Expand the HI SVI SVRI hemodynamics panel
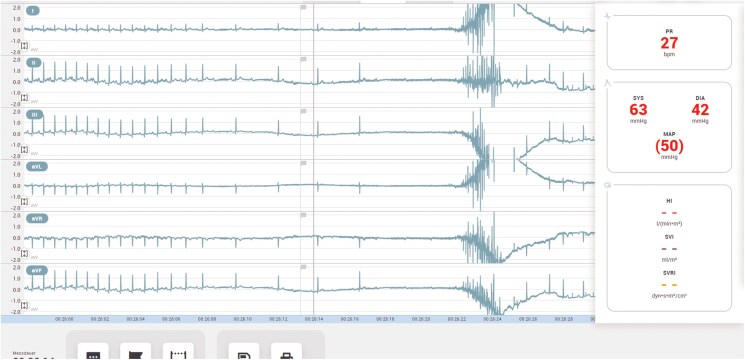745x360 pixels. (669, 248)
